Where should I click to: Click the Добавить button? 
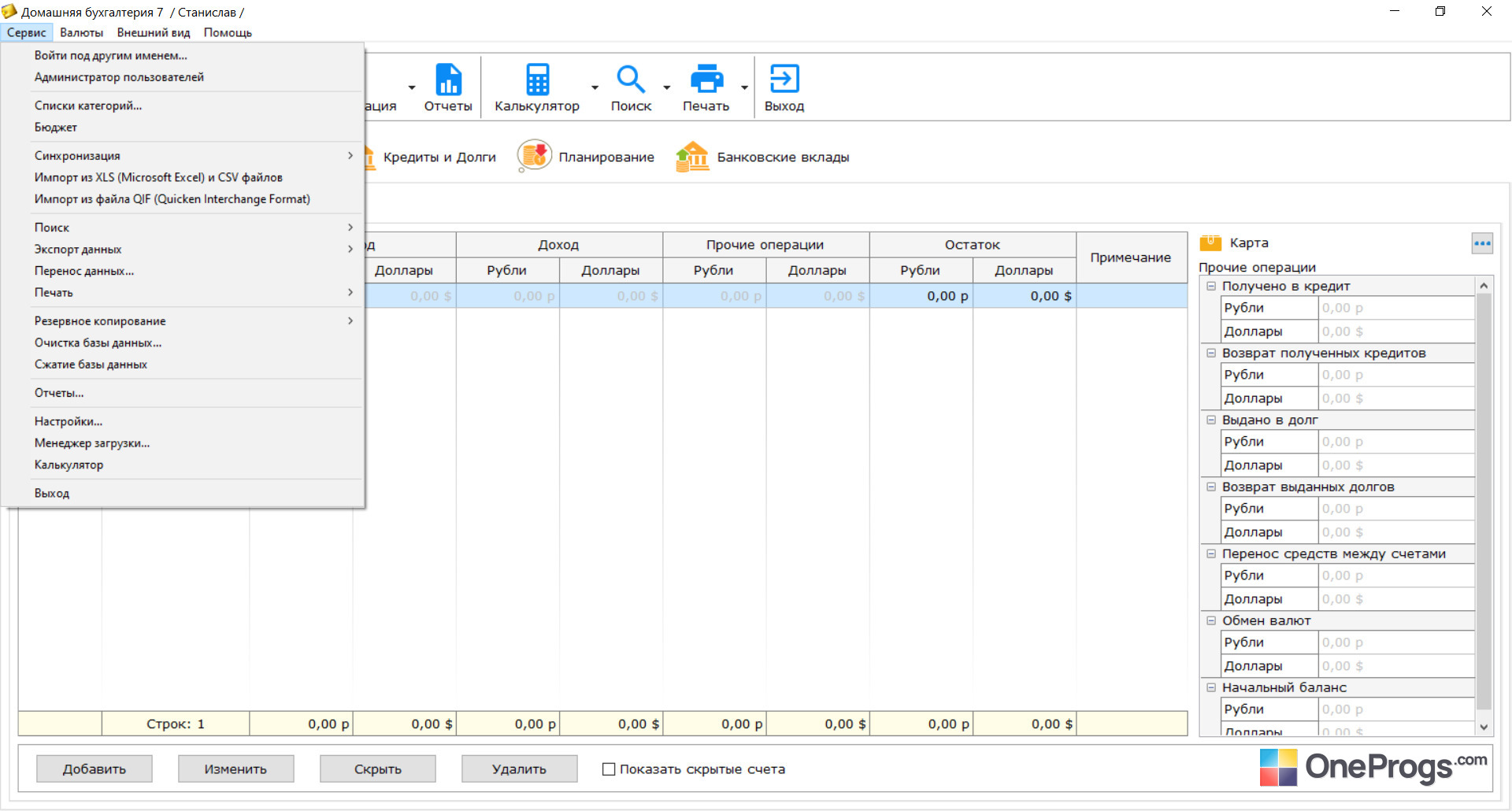[x=94, y=769]
